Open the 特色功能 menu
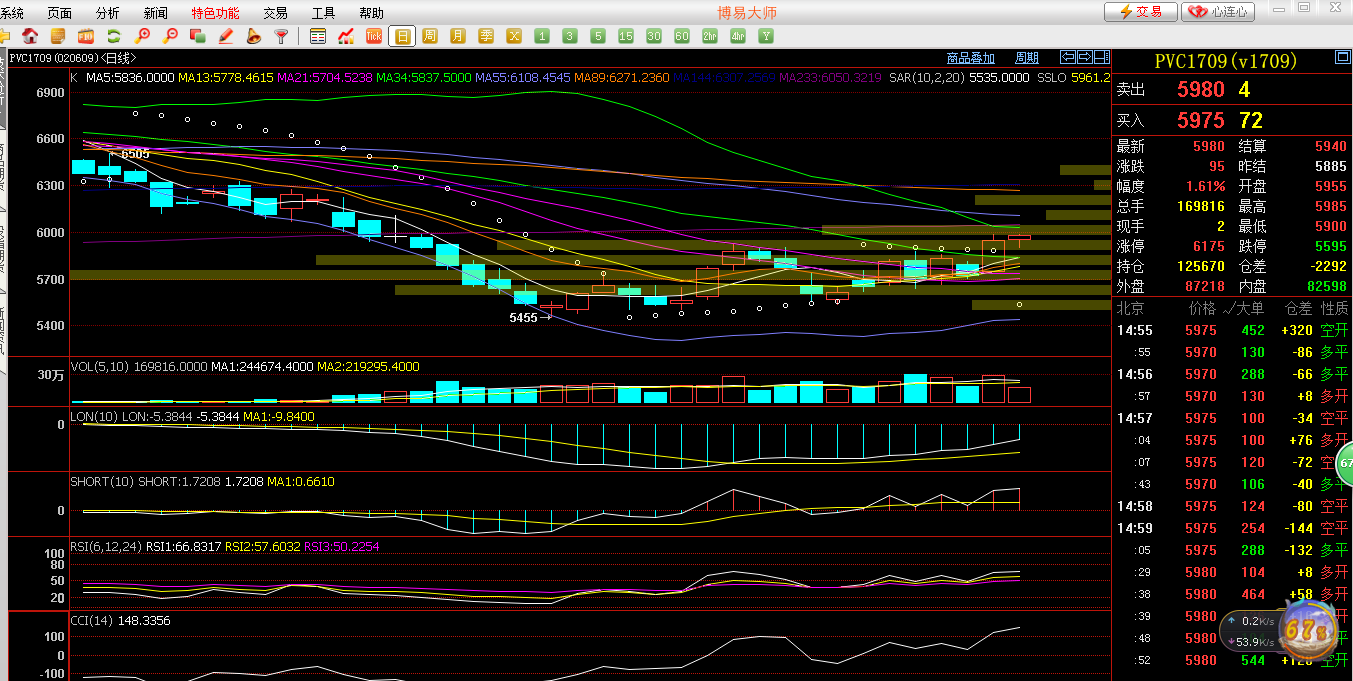The width and height of the screenshot is (1353, 681). pyautogui.click(x=215, y=13)
